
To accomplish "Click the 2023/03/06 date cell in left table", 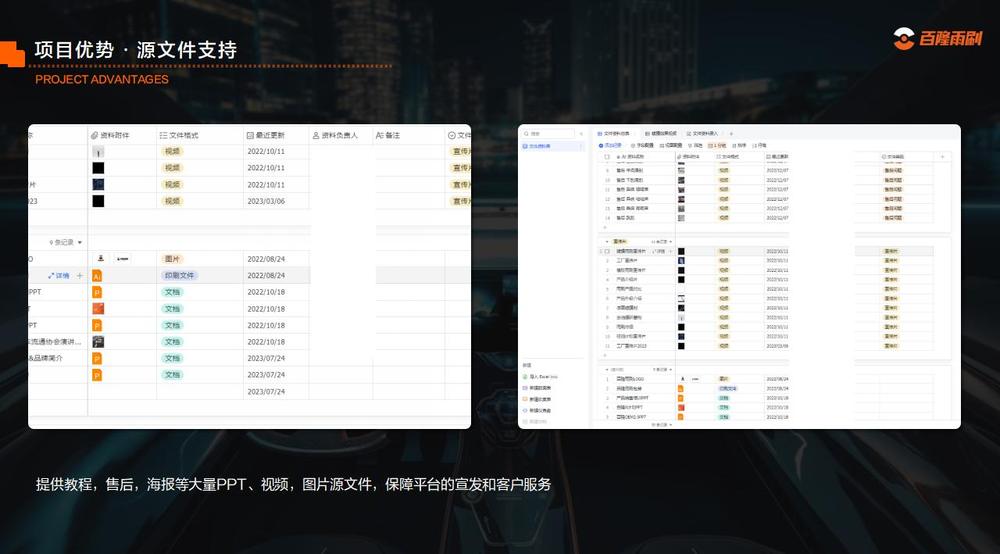I will (266, 201).
